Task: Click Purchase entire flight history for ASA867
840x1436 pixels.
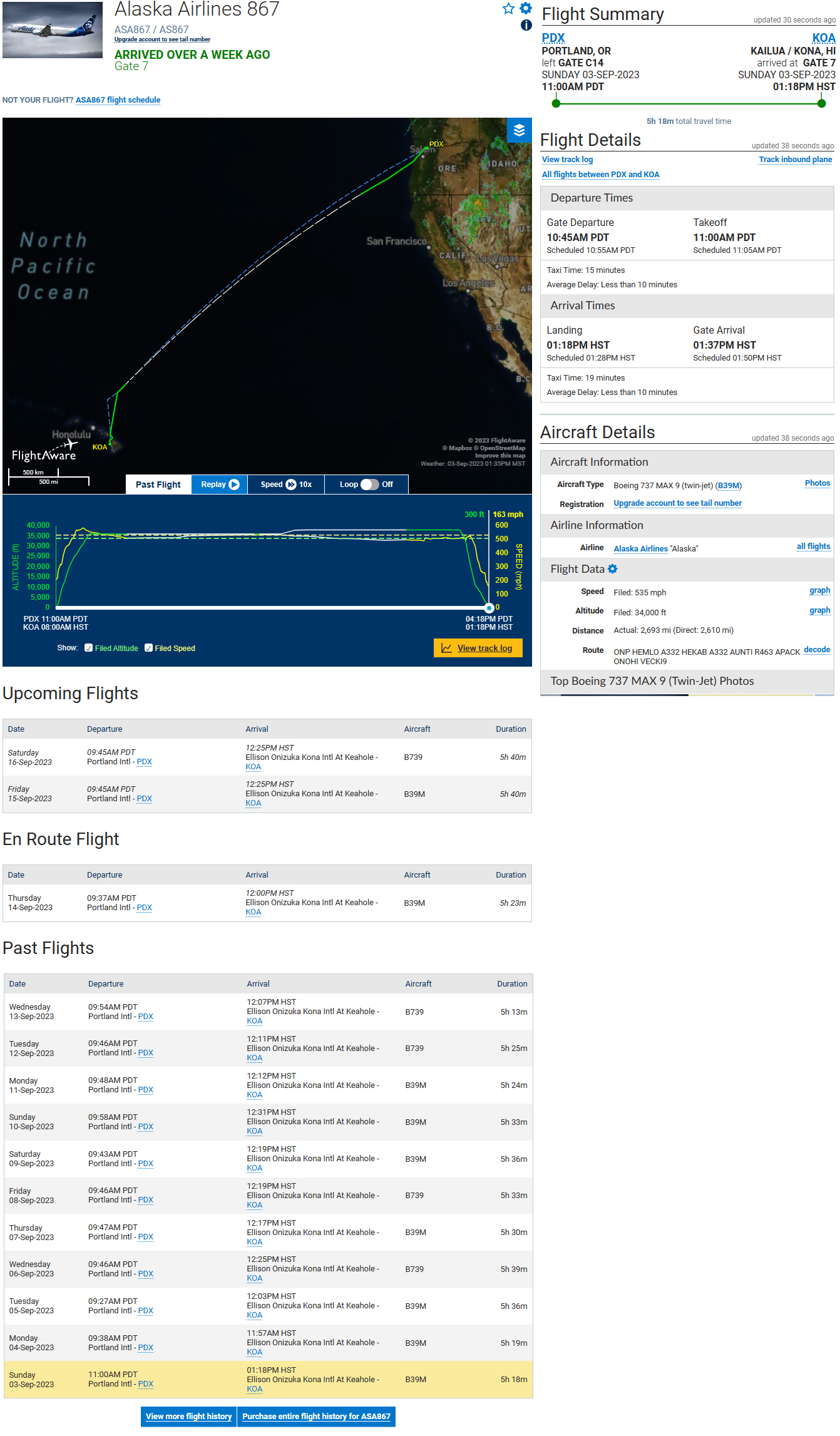Action: click(316, 1416)
